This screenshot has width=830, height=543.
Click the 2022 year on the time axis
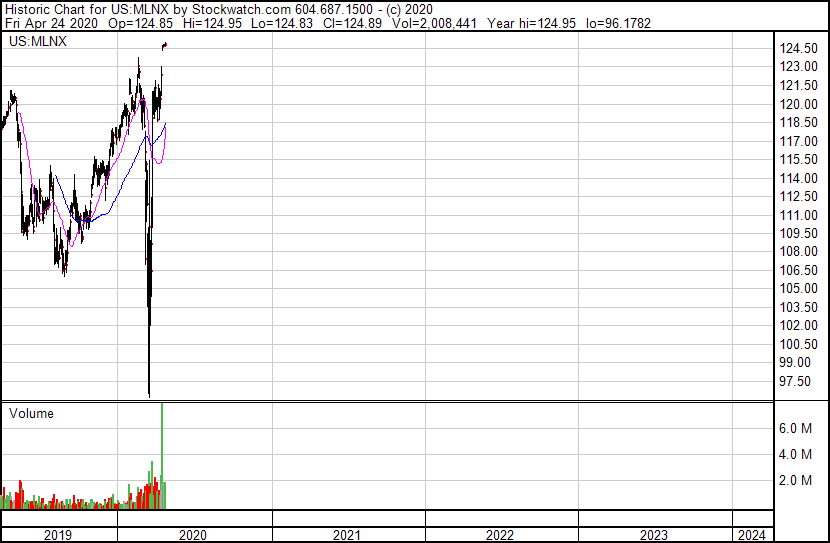pyautogui.click(x=500, y=535)
